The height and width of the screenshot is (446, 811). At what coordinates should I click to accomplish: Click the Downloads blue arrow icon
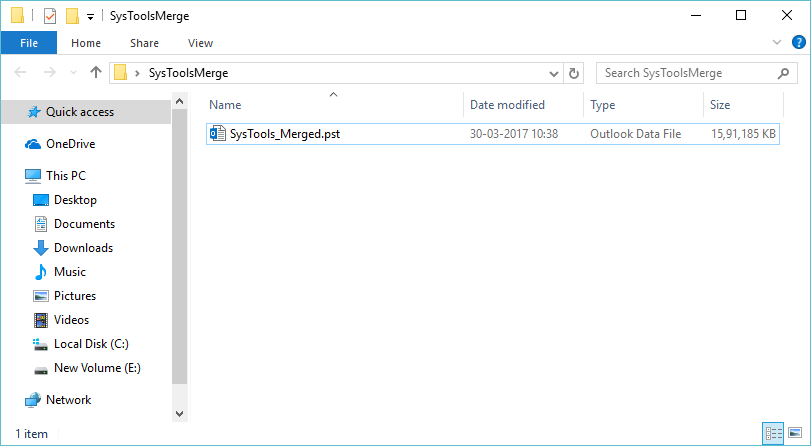pyautogui.click(x=41, y=248)
